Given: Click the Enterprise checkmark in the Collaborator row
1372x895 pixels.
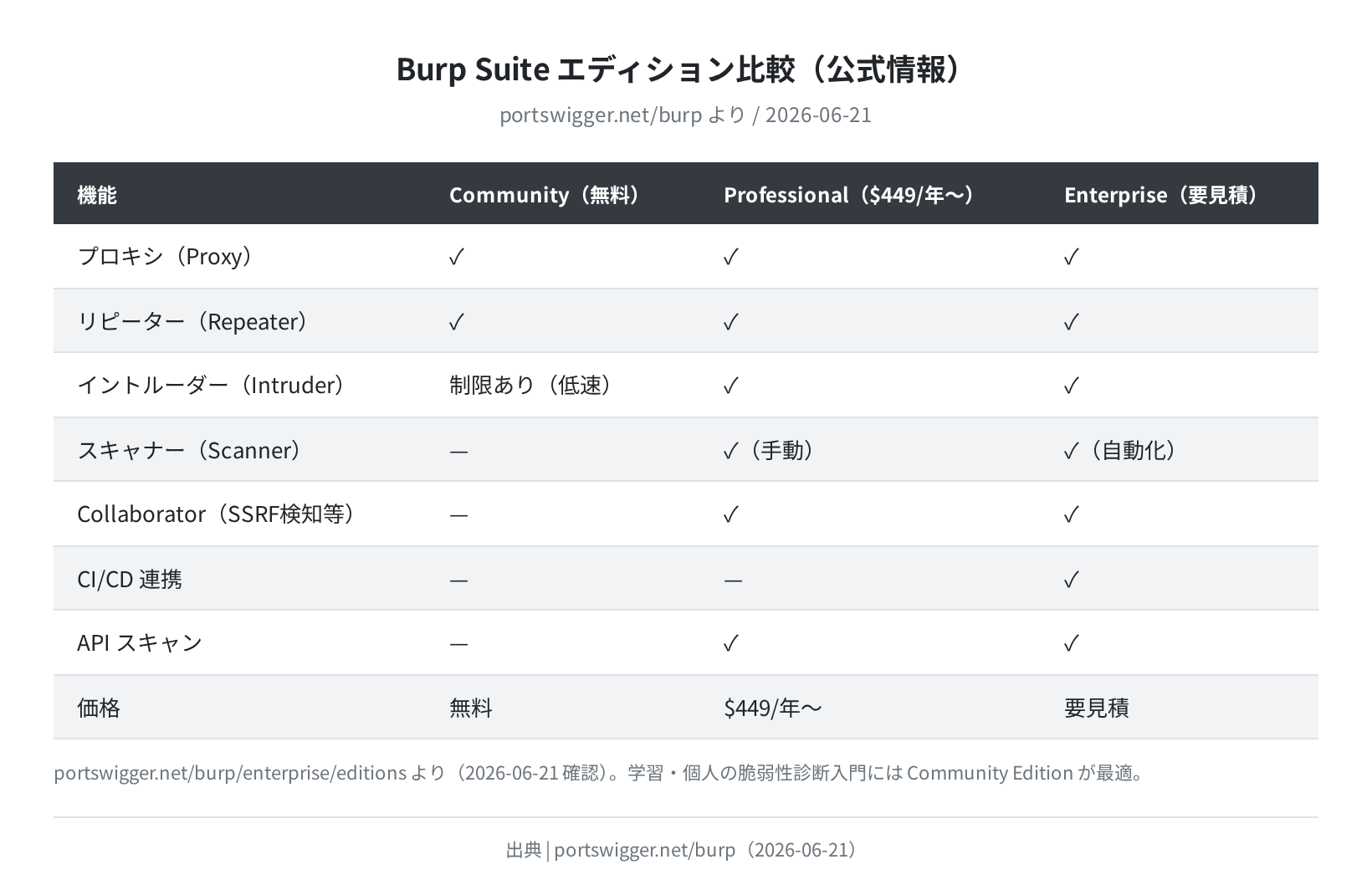Looking at the screenshot, I should pyautogui.click(x=1071, y=514).
